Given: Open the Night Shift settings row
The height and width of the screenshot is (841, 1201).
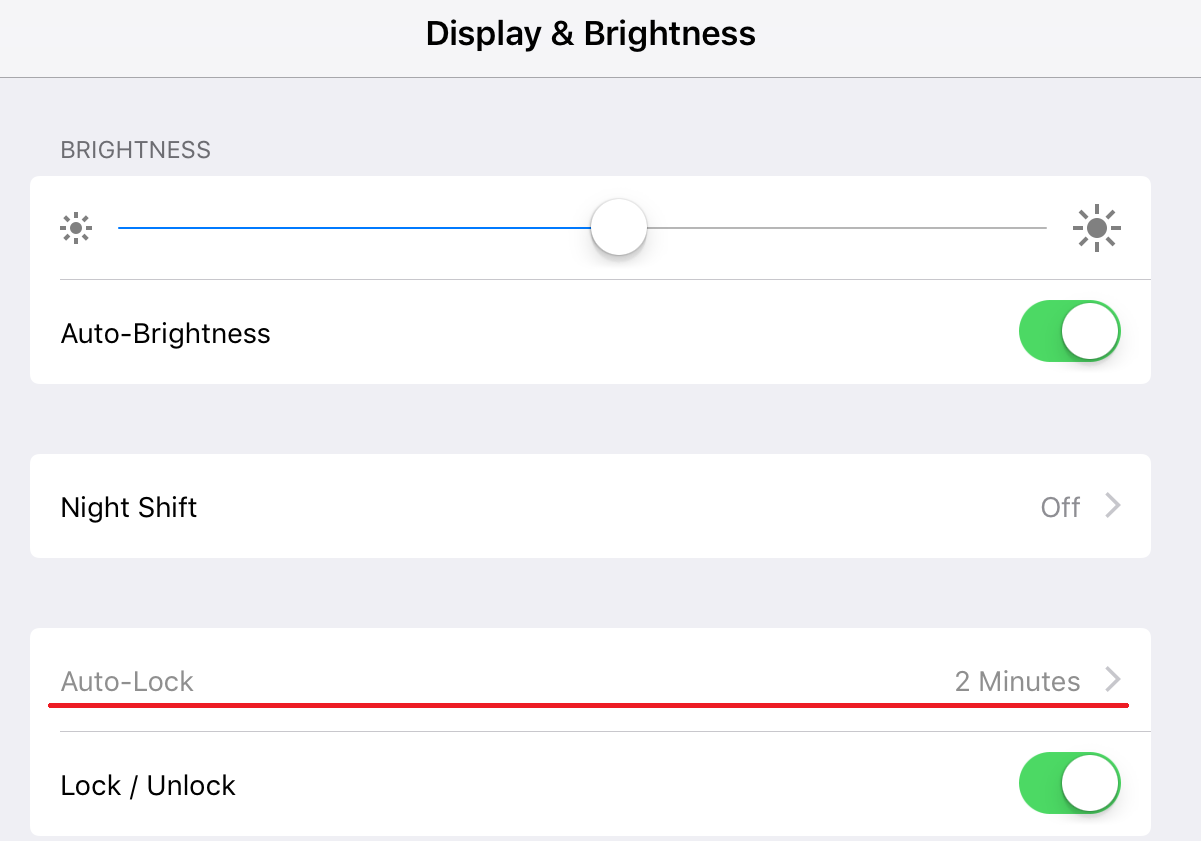Looking at the screenshot, I should (590, 506).
